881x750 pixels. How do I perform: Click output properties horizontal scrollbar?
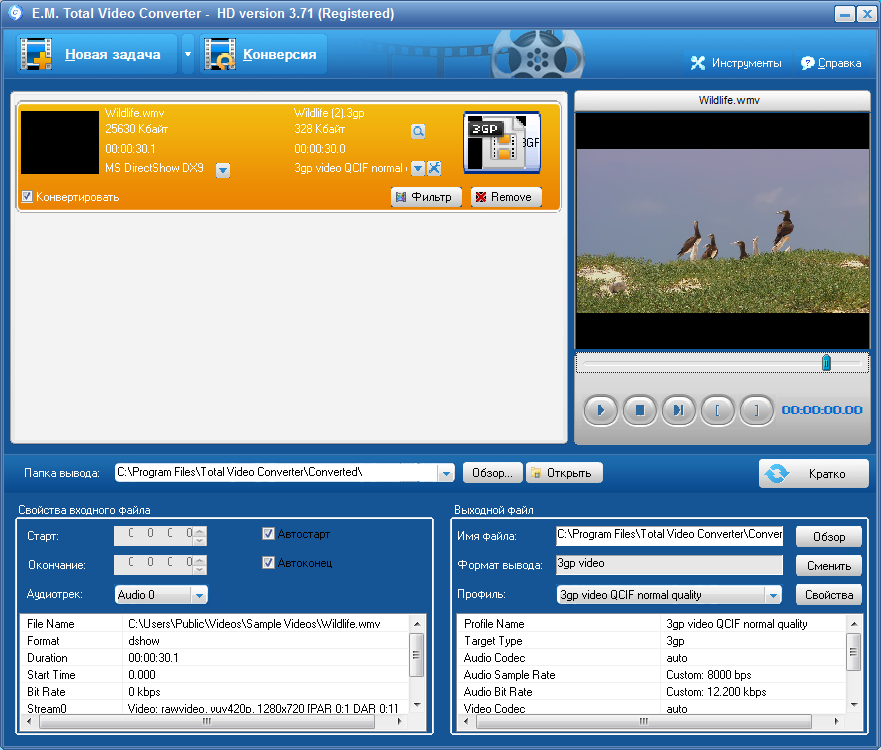point(644,721)
